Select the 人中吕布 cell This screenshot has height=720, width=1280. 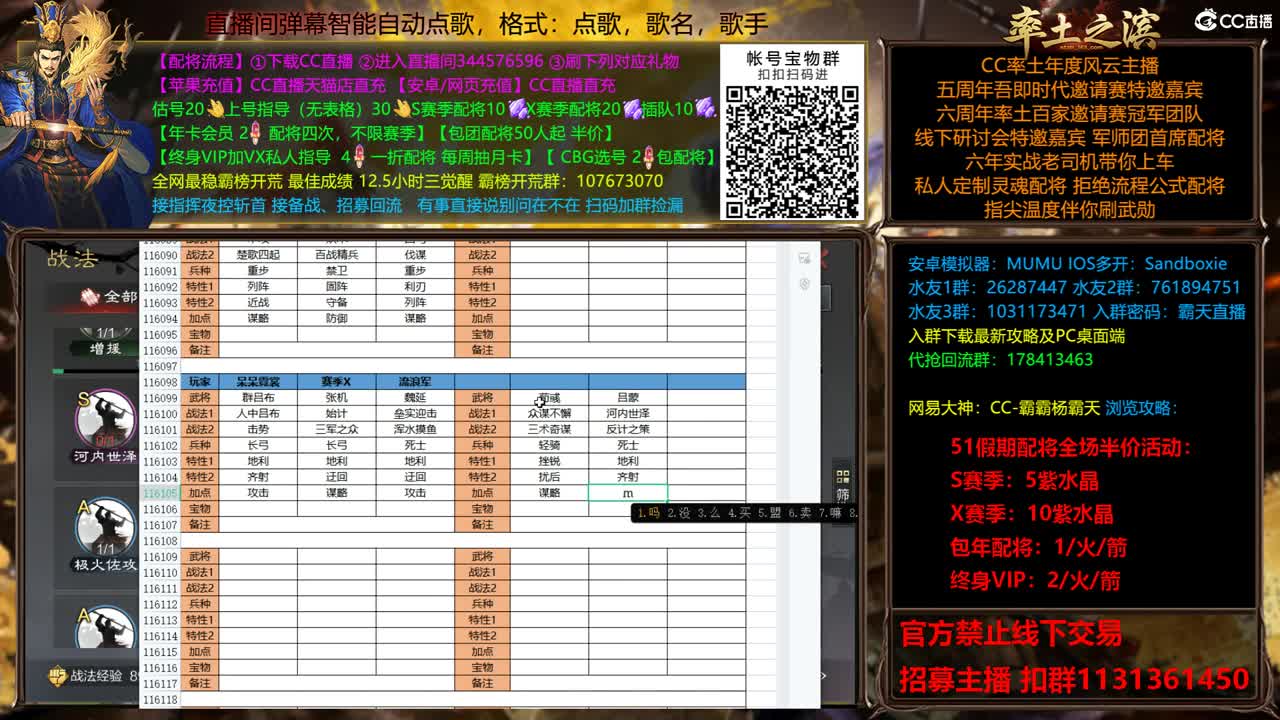coord(258,414)
